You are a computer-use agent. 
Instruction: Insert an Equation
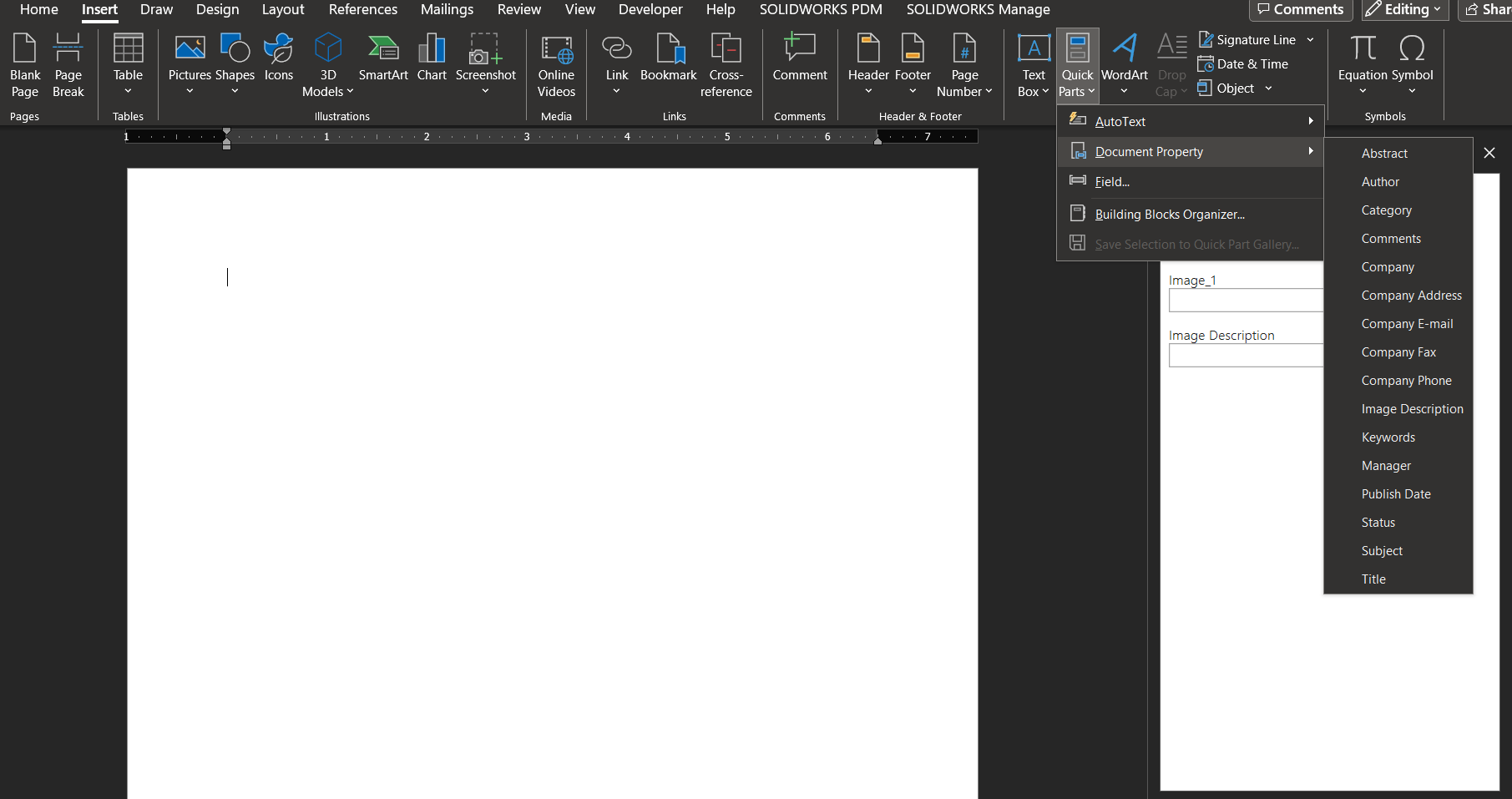coord(1361,58)
